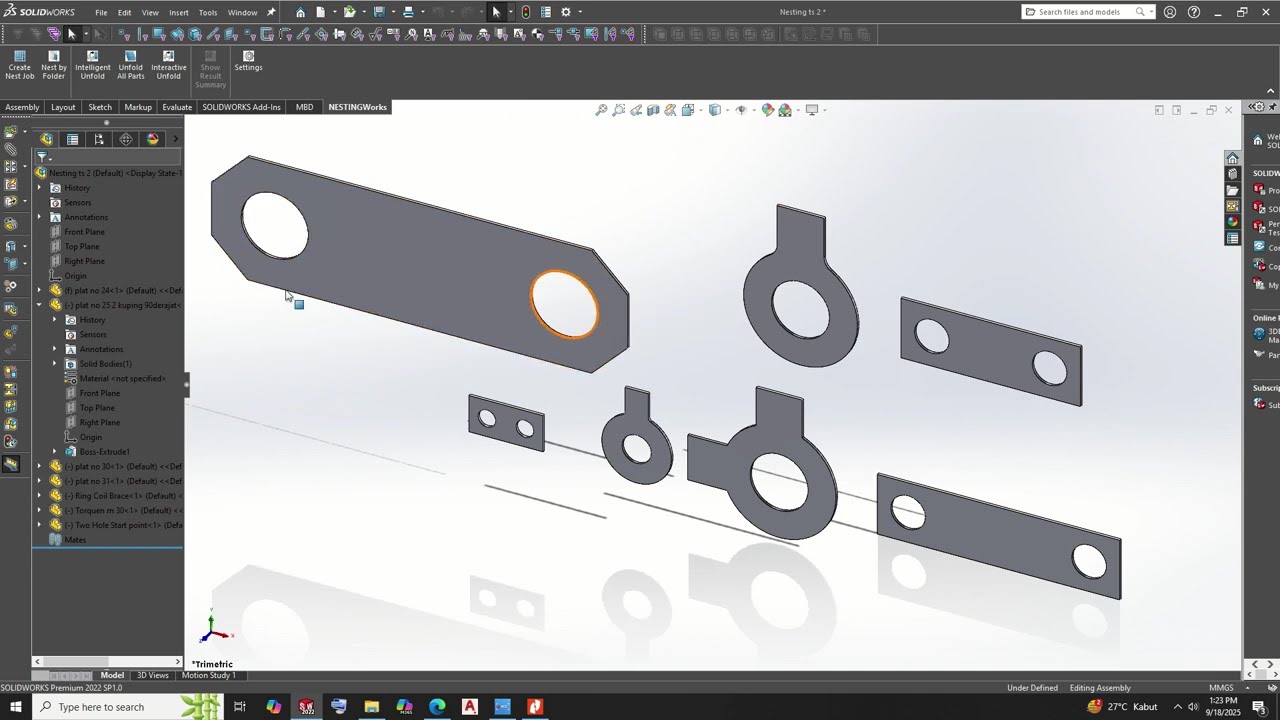This screenshot has width=1280, height=720.
Task: Expand History folder under Nesting ts 2
Action: (x=40, y=188)
